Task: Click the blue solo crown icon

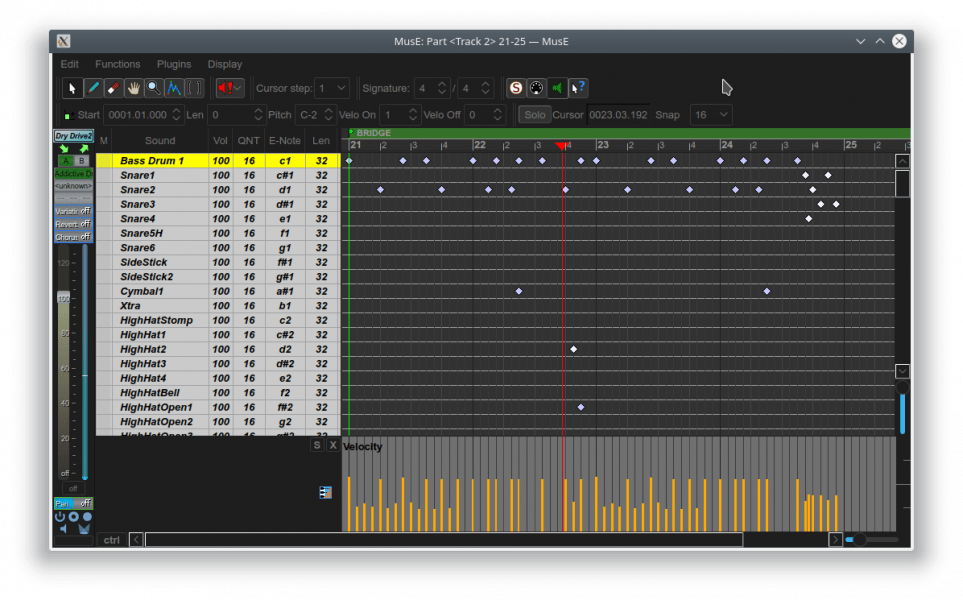Action: click(x=84, y=529)
